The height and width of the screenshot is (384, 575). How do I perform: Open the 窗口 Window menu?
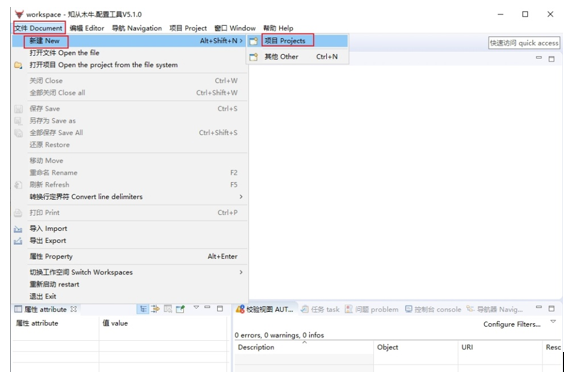235,28
